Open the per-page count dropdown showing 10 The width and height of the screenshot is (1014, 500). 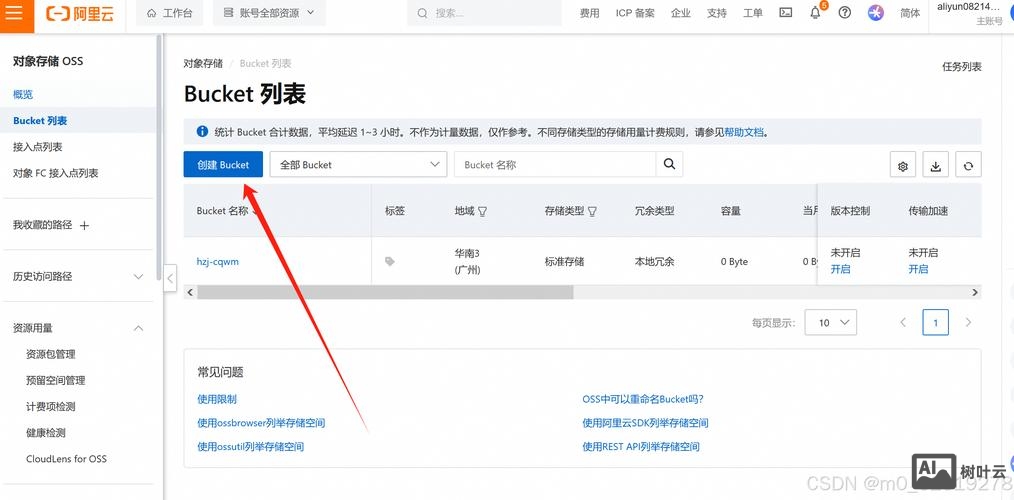click(x=830, y=322)
